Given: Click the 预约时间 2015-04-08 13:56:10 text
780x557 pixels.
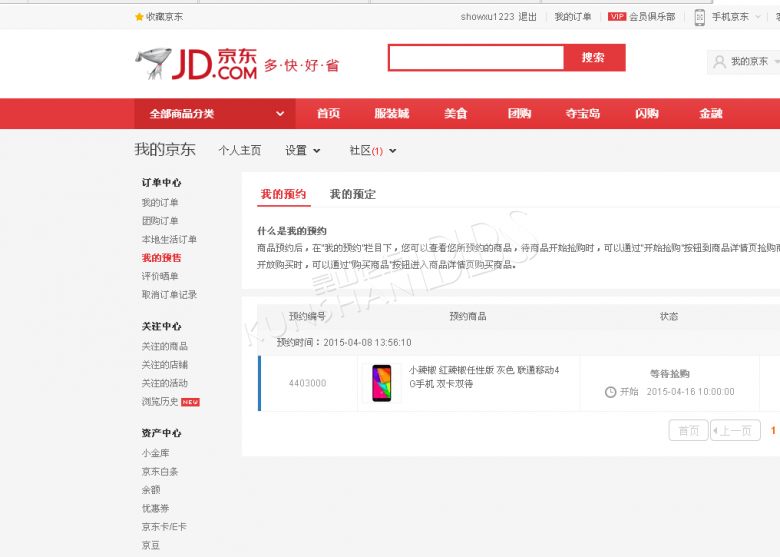Looking at the screenshot, I should click(344, 343).
